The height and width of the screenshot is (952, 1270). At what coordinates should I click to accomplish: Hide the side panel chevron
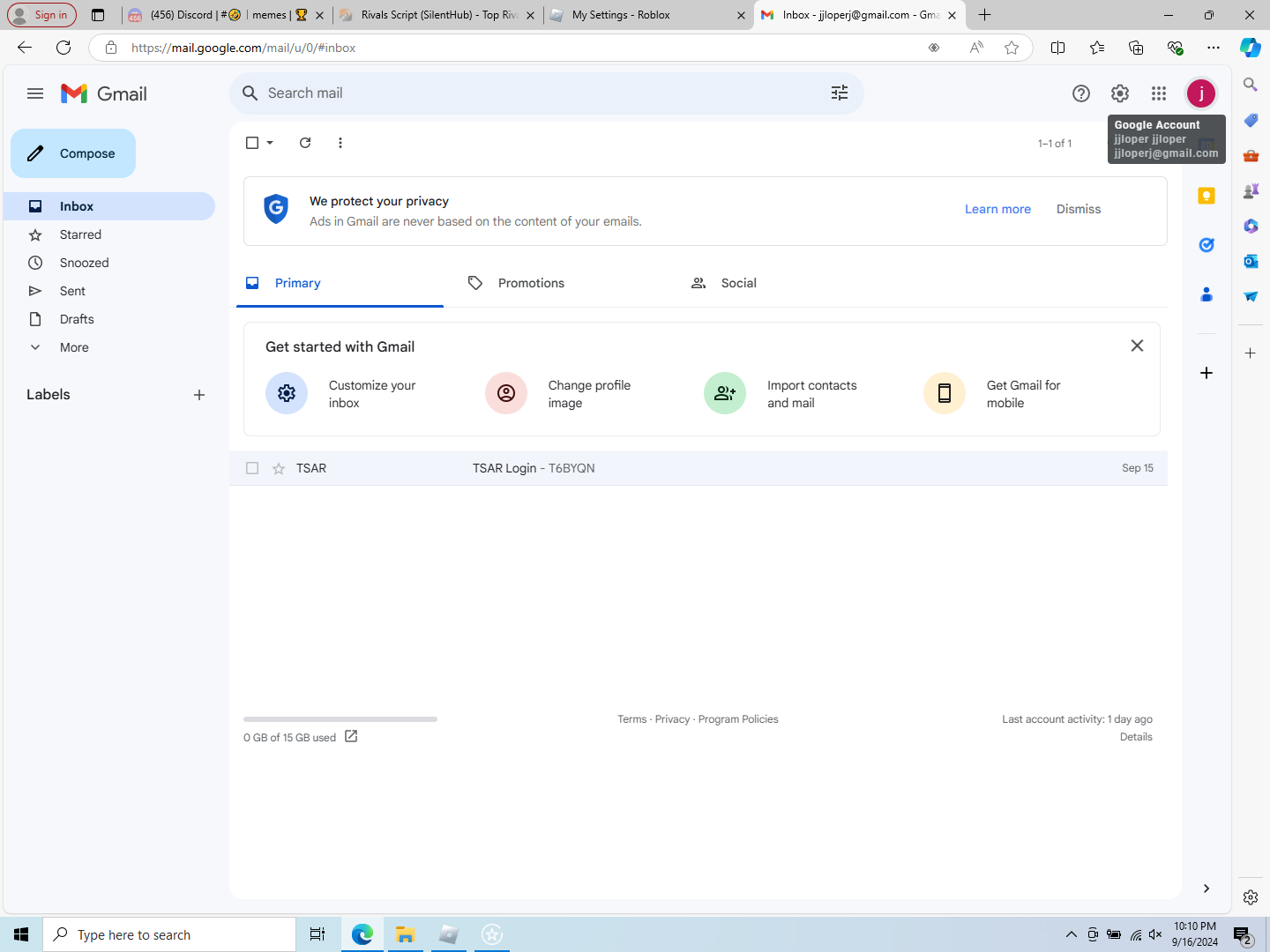tap(1206, 889)
